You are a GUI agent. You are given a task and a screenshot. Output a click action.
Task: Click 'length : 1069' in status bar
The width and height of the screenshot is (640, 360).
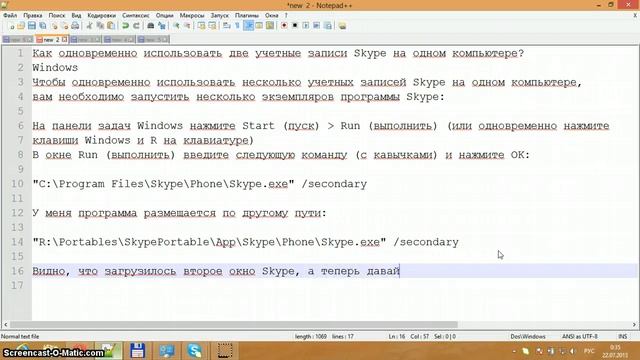pyautogui.click(x=311, y=337)
